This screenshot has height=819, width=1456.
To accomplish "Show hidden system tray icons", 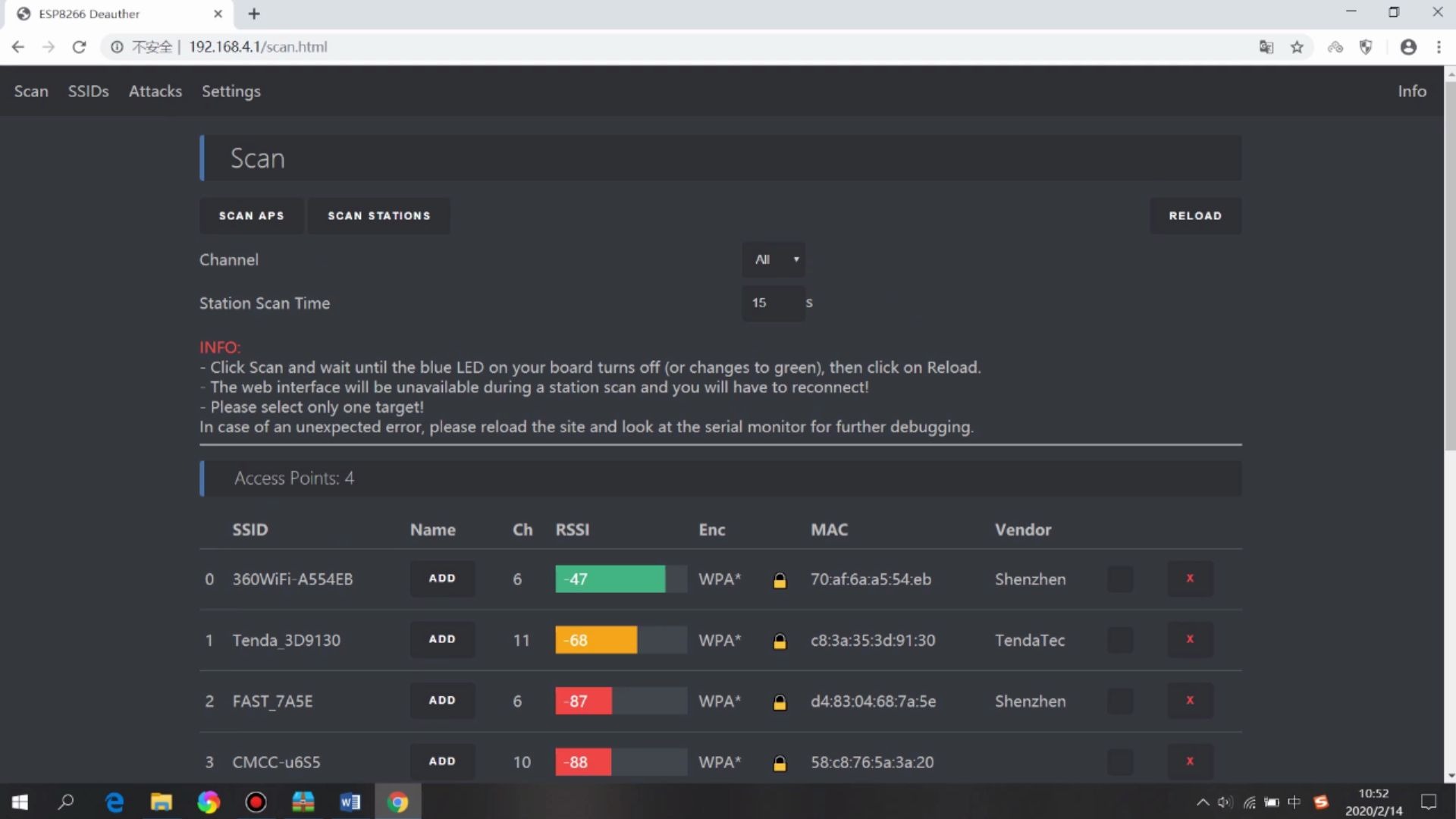I will click(1203, 802).
